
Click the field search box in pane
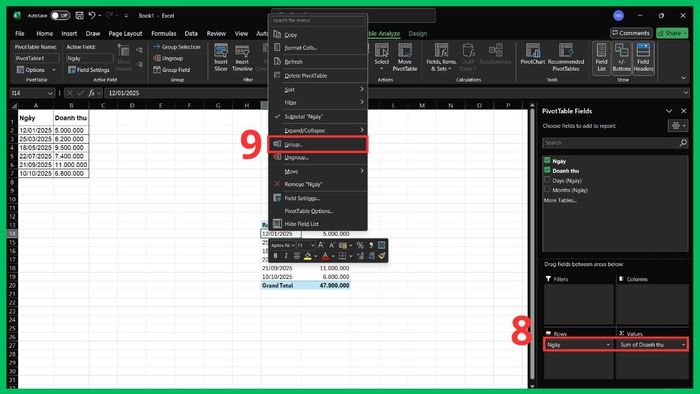point(610,143)
